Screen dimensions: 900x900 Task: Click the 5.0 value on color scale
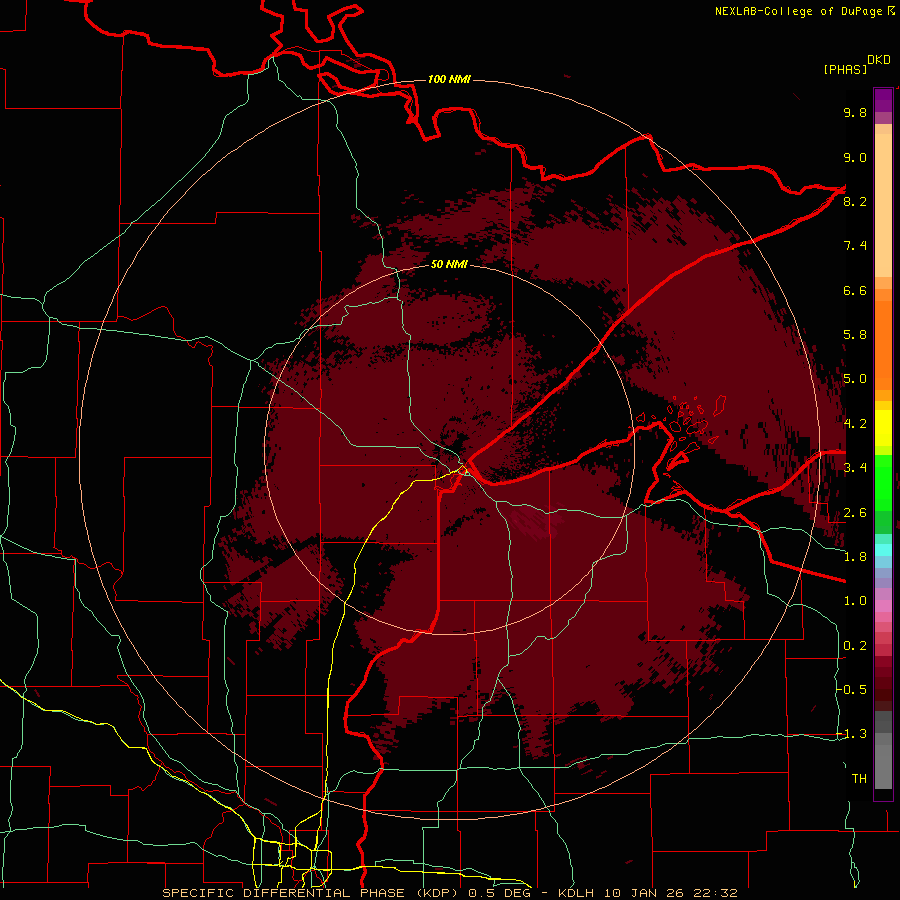click(855, 379)
